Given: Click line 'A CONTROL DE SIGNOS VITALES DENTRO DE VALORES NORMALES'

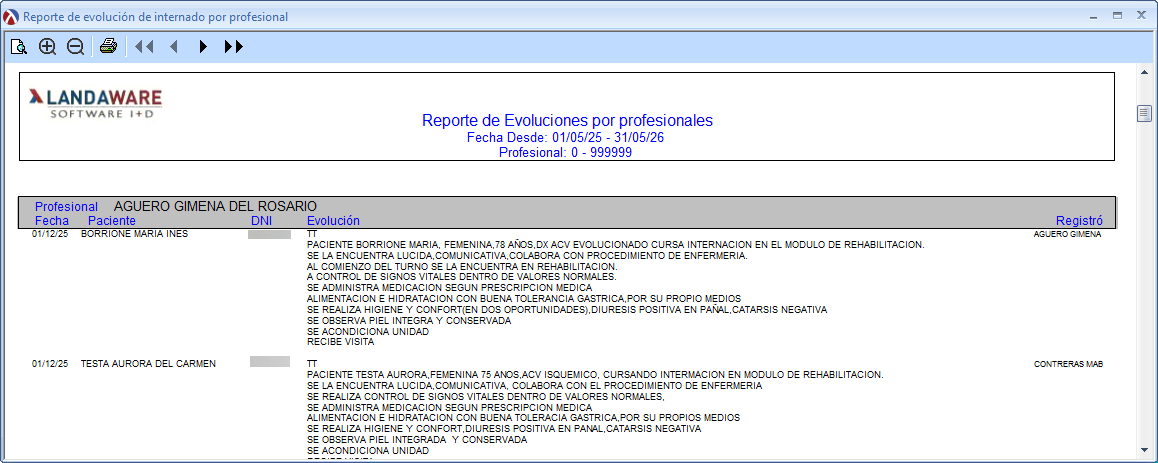Looking at the screenshot, I should (462, 277).
